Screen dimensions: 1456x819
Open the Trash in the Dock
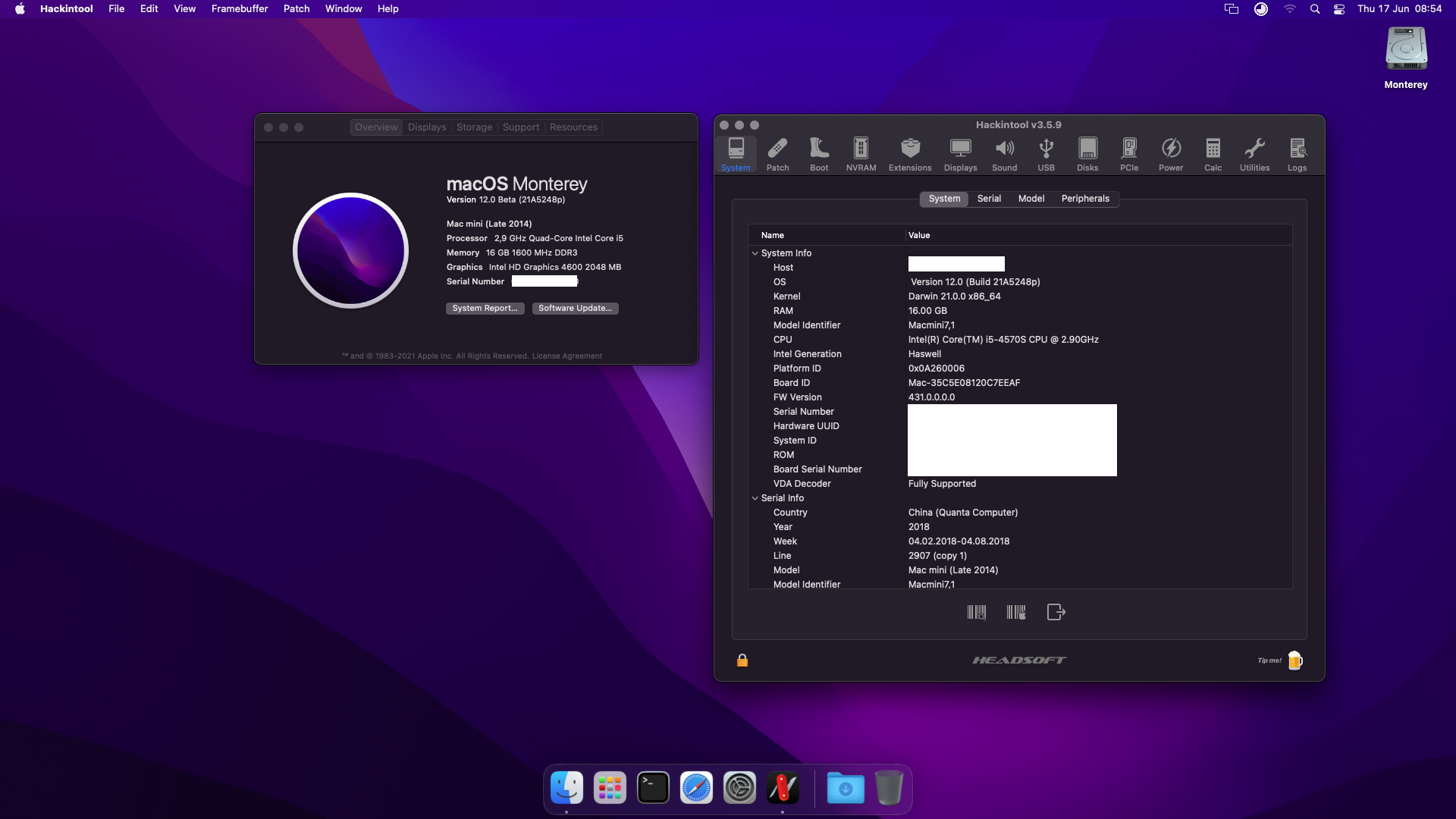(x=889, y=788)
